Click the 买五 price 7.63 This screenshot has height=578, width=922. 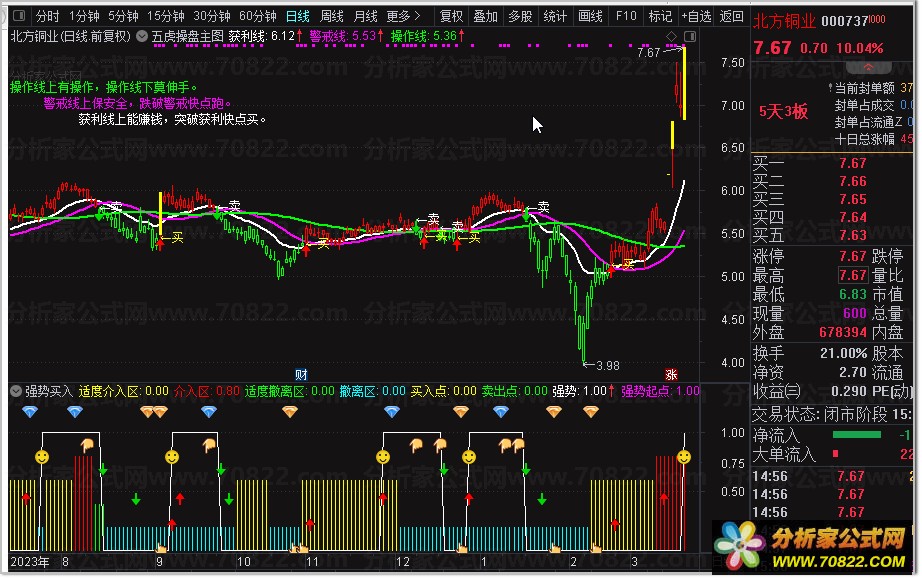click(x=853, y=235)
